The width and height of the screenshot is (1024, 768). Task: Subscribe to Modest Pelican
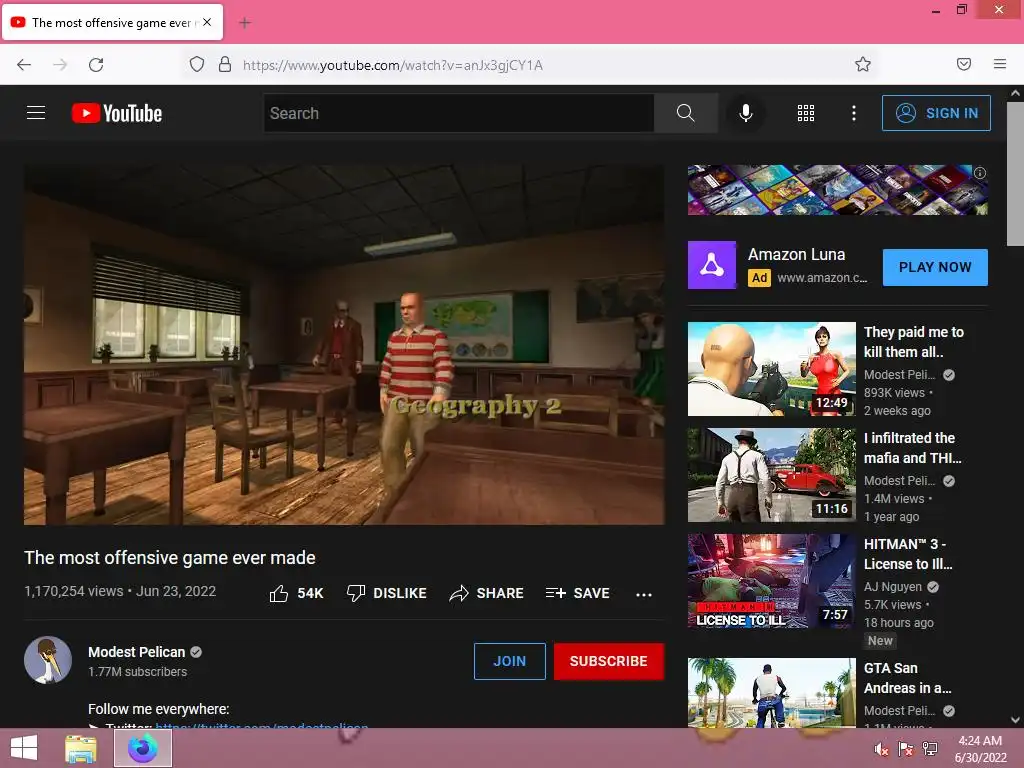[x=609, y=661]
